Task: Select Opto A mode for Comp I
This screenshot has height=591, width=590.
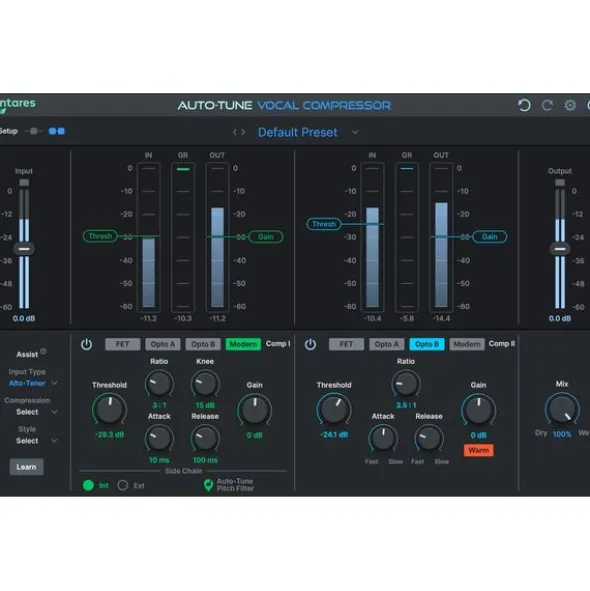Action: (163, 344)
